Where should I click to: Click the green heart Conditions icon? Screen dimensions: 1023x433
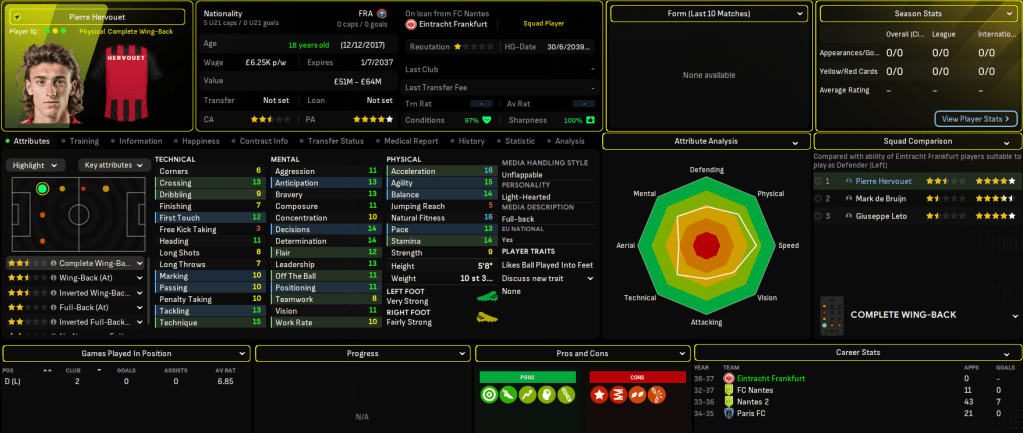(x=488, y=120)
